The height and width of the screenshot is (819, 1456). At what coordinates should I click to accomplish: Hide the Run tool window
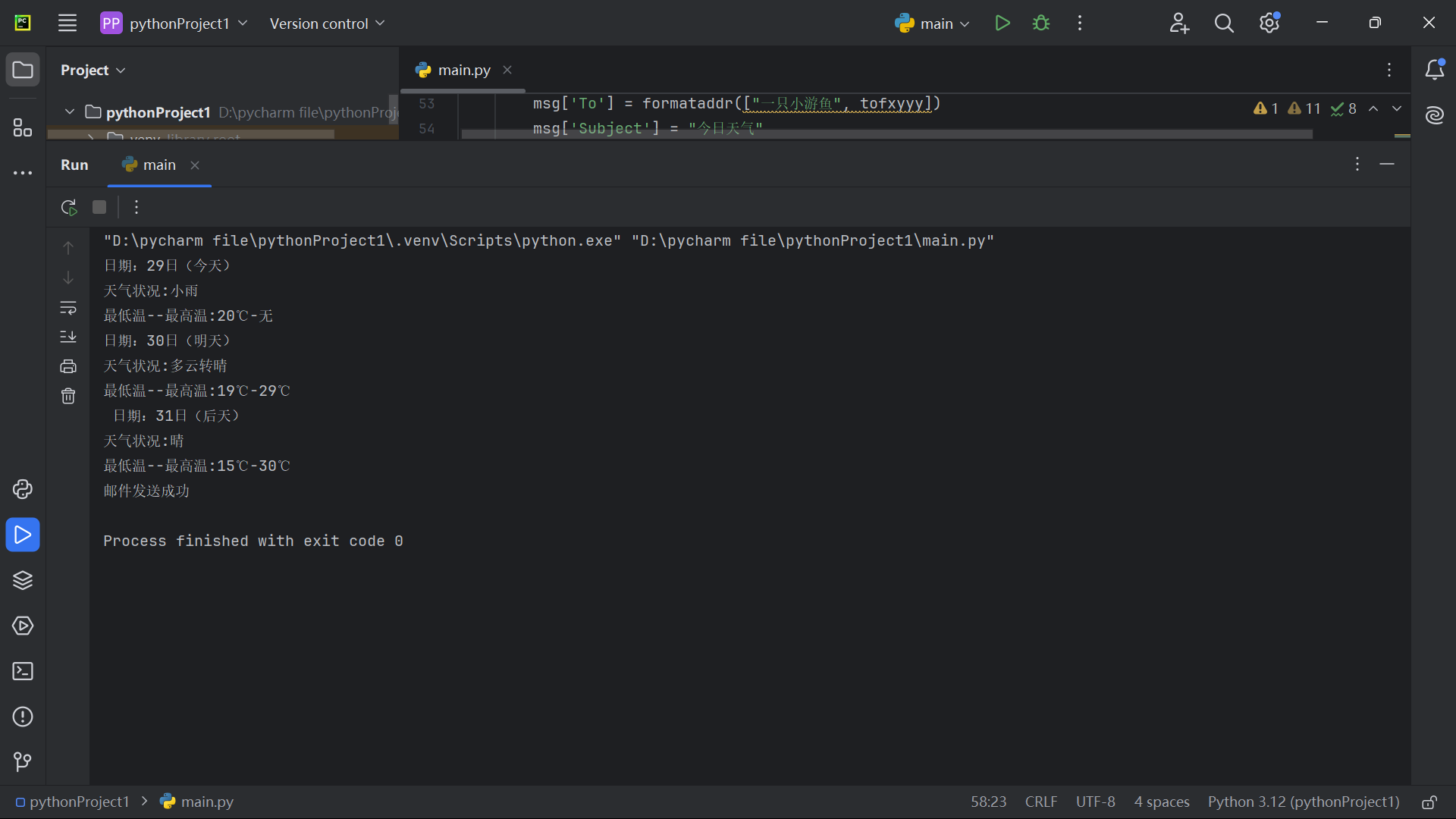pyautogui.click(x=1387, y=164)
